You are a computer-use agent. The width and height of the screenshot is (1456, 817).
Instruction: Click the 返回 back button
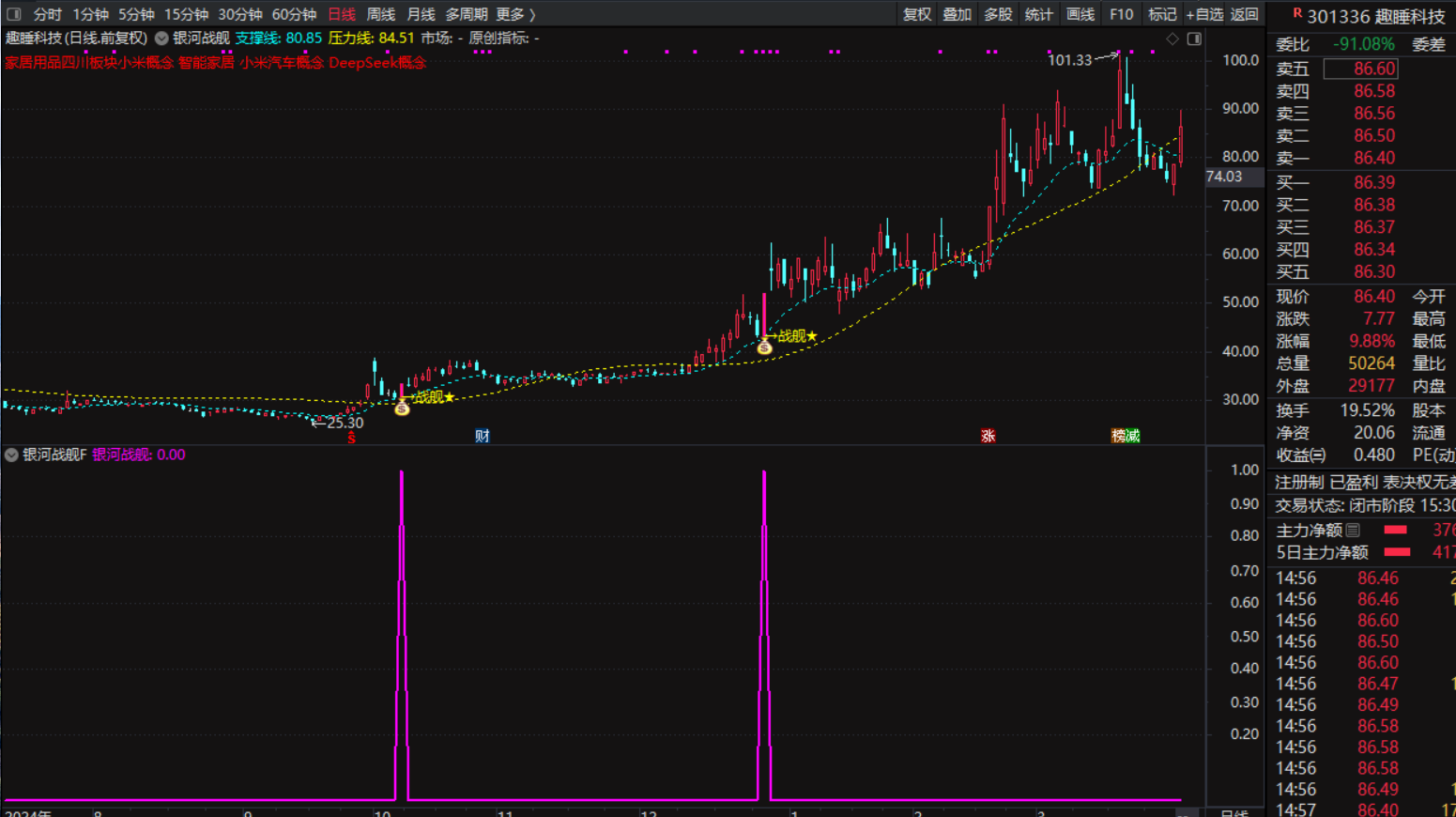click(1244, 14)
